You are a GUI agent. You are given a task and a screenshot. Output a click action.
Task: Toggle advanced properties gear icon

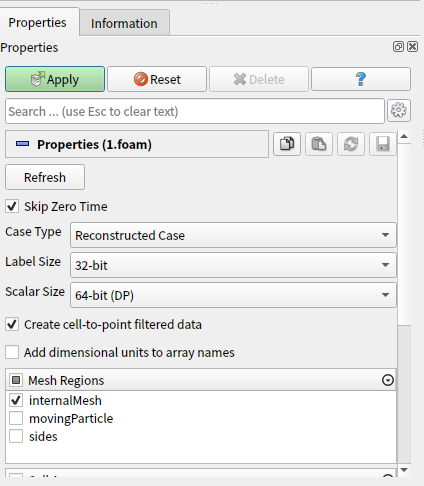click(399, 111)
